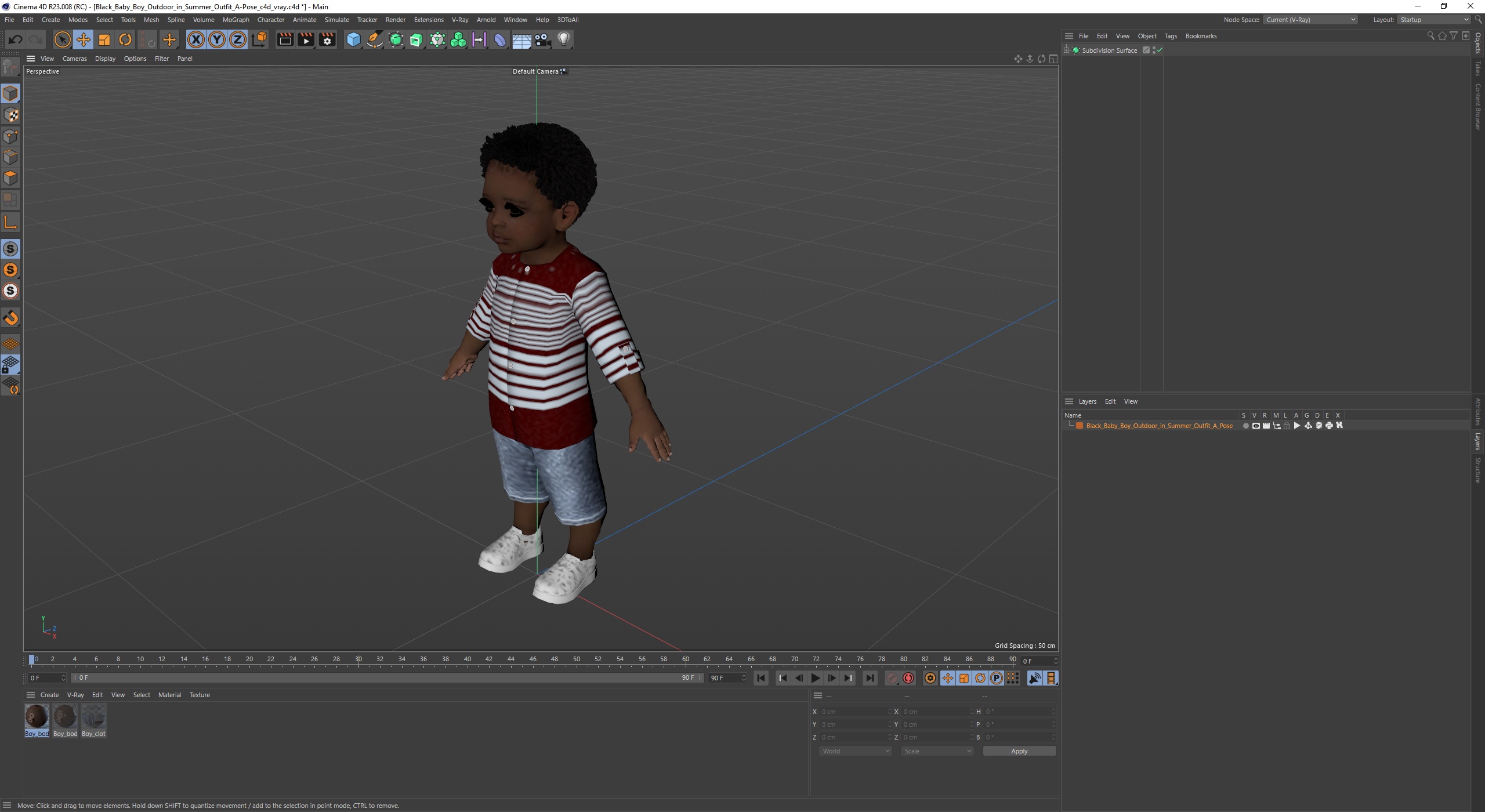
Task: Click the Axis mode icon
Action: click(10, 223)
